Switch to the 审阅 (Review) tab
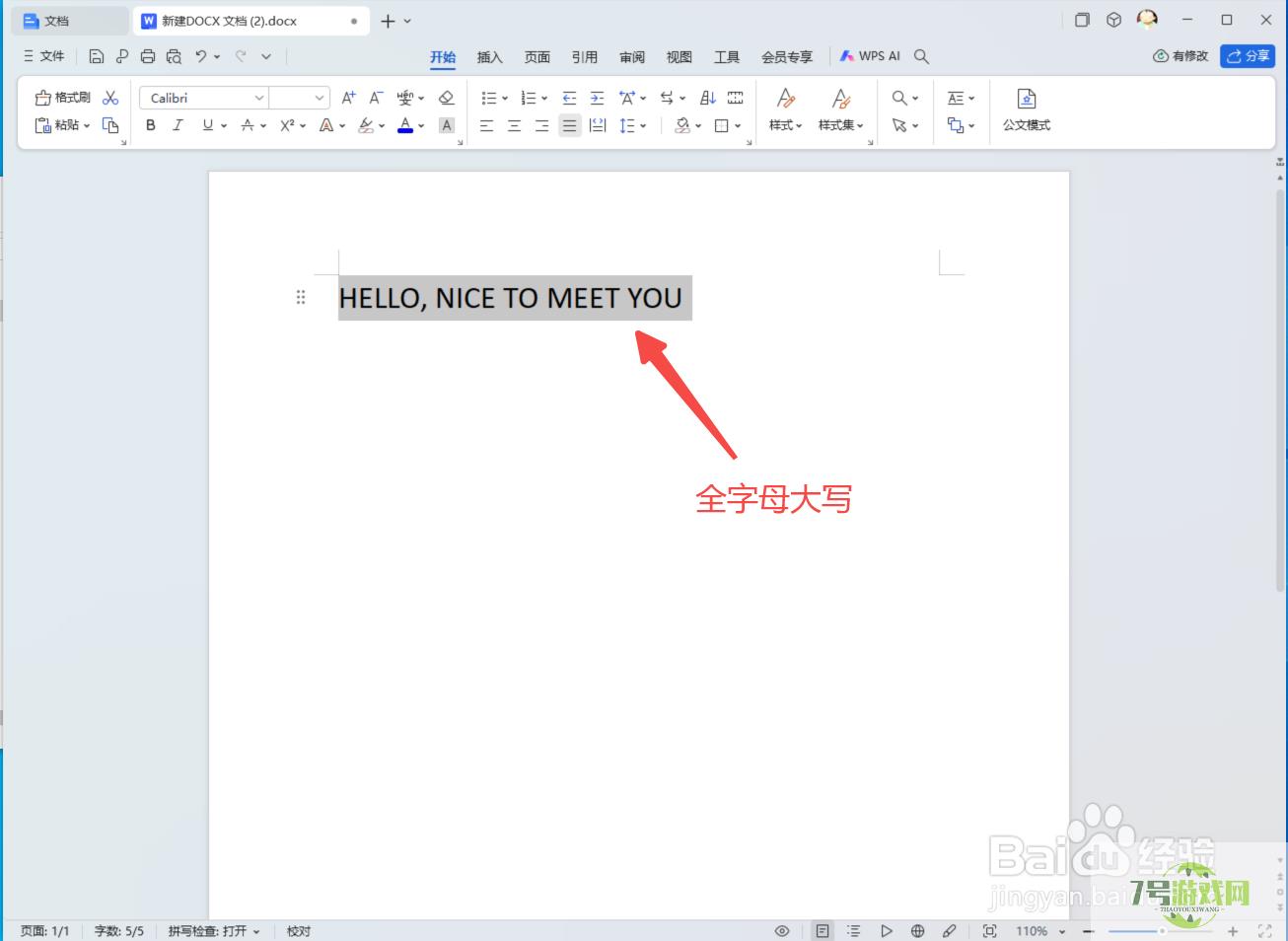Image resolution: width=1288 pixels, height=941 pixels. click(x=632, y=57)
